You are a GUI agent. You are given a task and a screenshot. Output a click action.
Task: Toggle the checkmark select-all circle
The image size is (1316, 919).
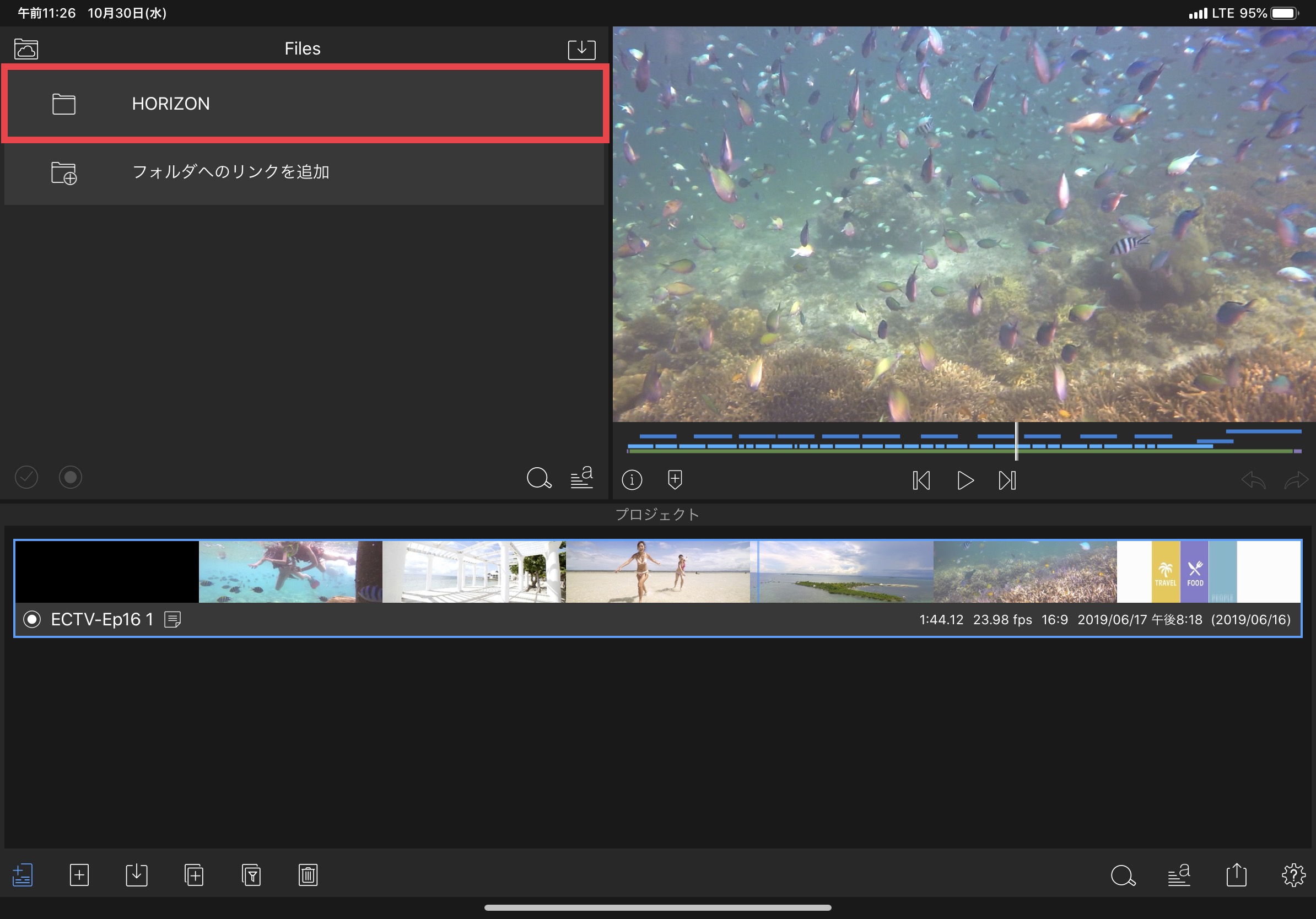pos(26,477)
